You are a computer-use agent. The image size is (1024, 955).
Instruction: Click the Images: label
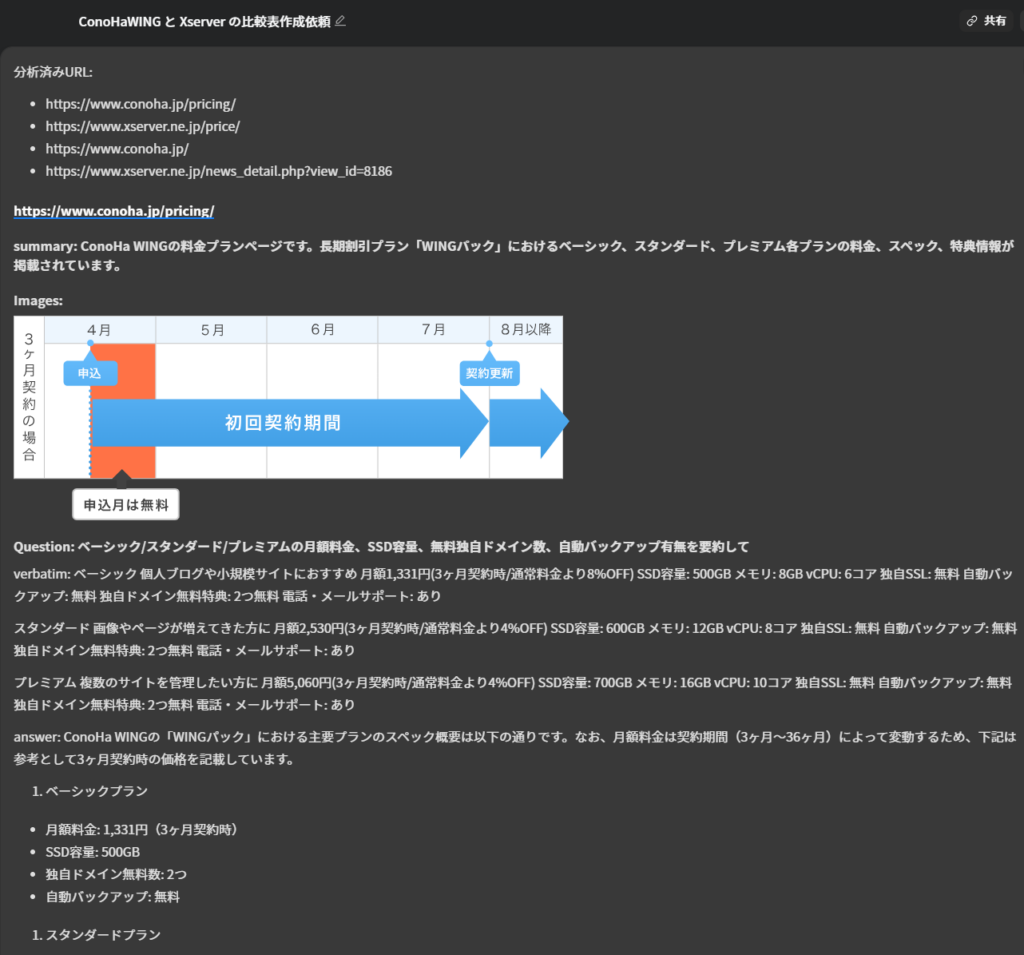click(x=38, y=300)
